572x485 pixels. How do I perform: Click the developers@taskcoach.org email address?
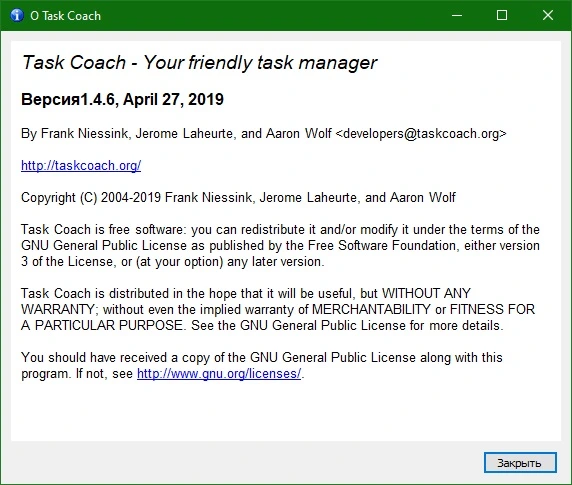pos(421,133)
